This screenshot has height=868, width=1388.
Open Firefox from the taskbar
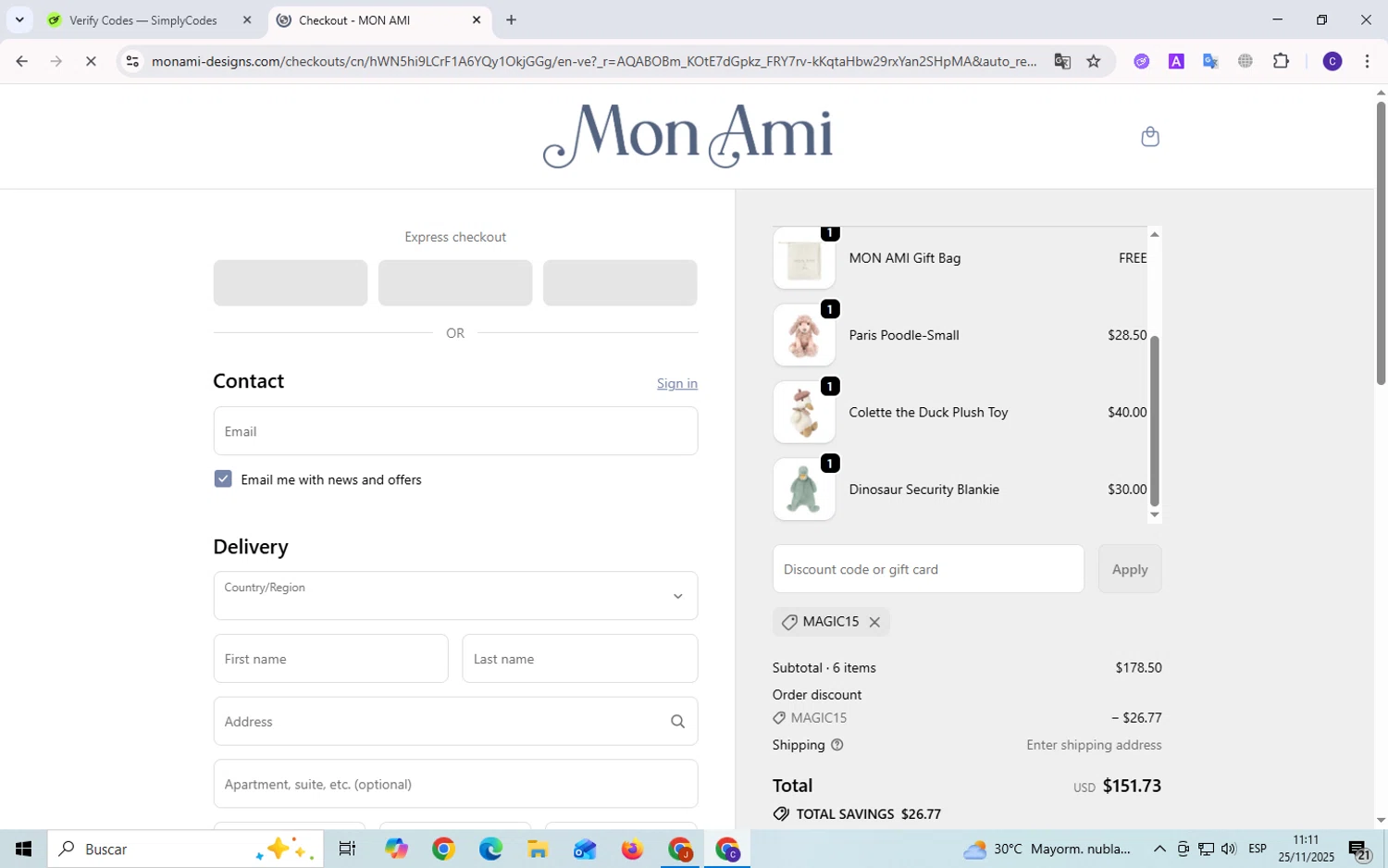click(x=632, y=849)
